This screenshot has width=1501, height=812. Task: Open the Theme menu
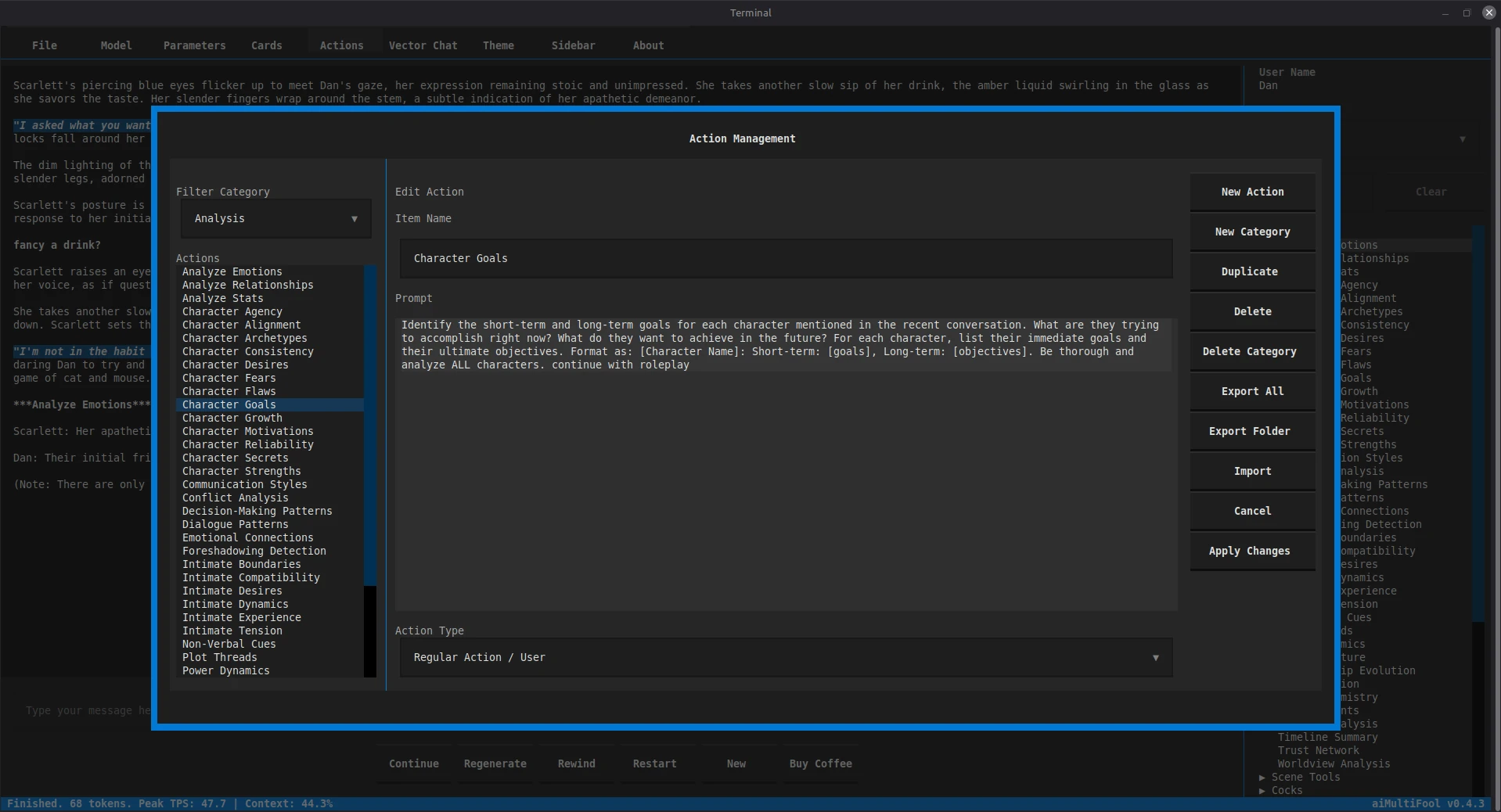tap(499, 45)
